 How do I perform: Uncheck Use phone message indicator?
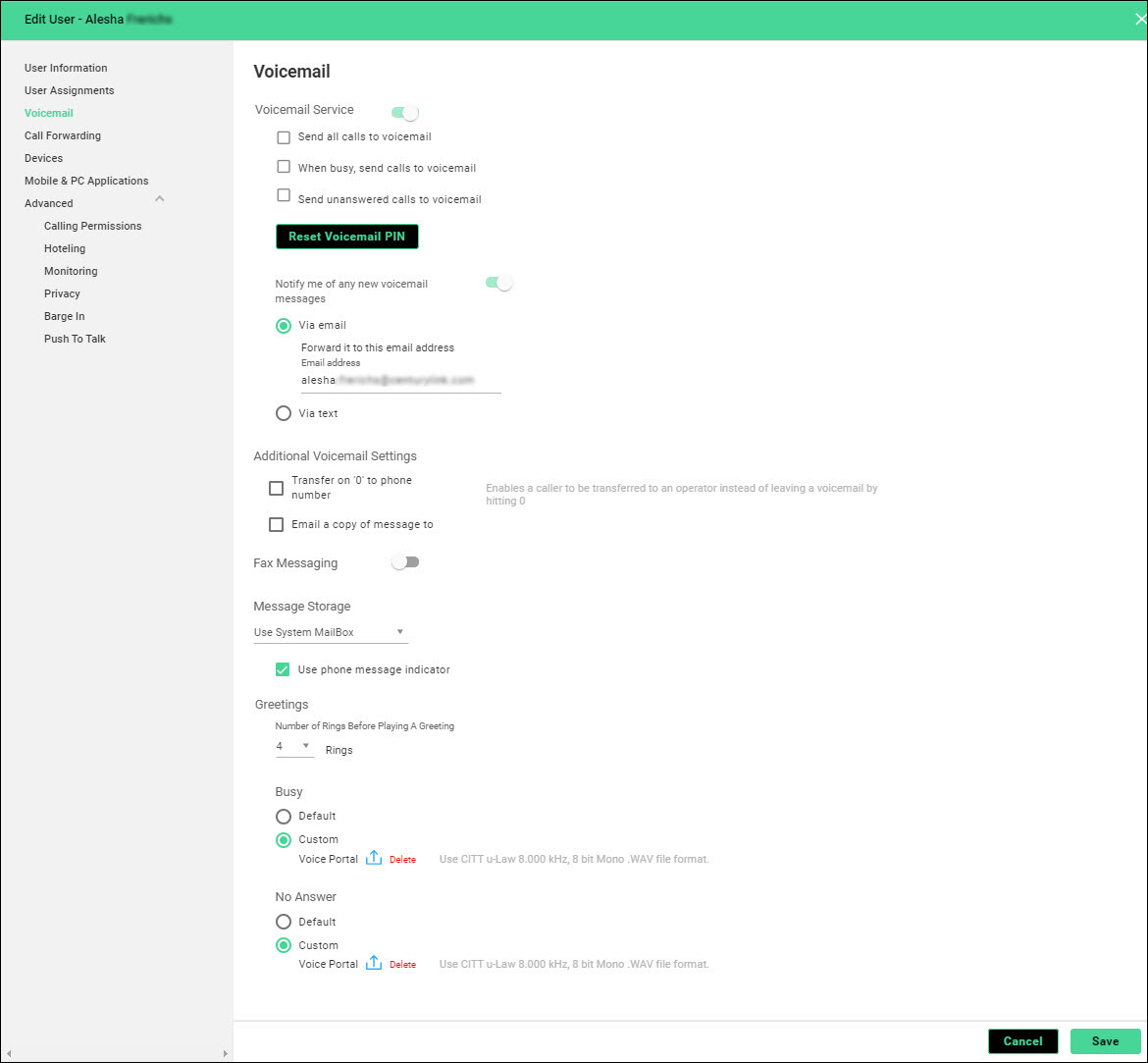click(x=284, y=669)
